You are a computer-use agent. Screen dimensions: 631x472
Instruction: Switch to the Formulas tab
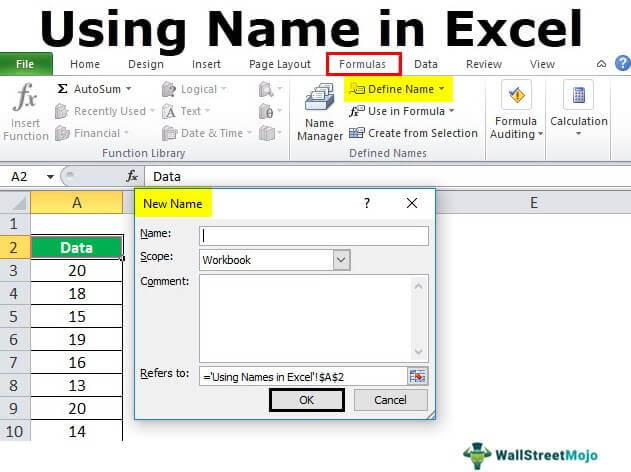click(x=363, y=64)
